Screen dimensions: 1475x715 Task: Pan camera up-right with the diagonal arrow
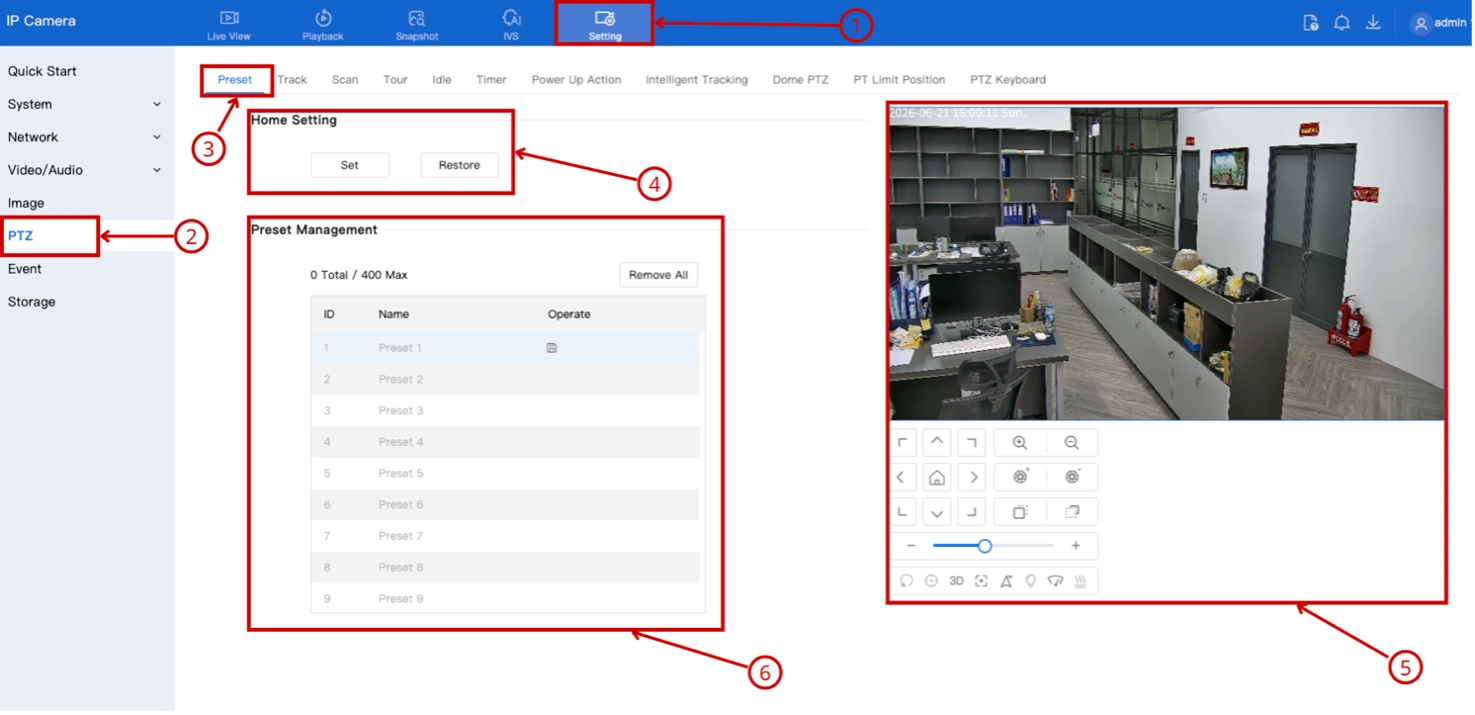pyautogui.click(x=971, y=442)
